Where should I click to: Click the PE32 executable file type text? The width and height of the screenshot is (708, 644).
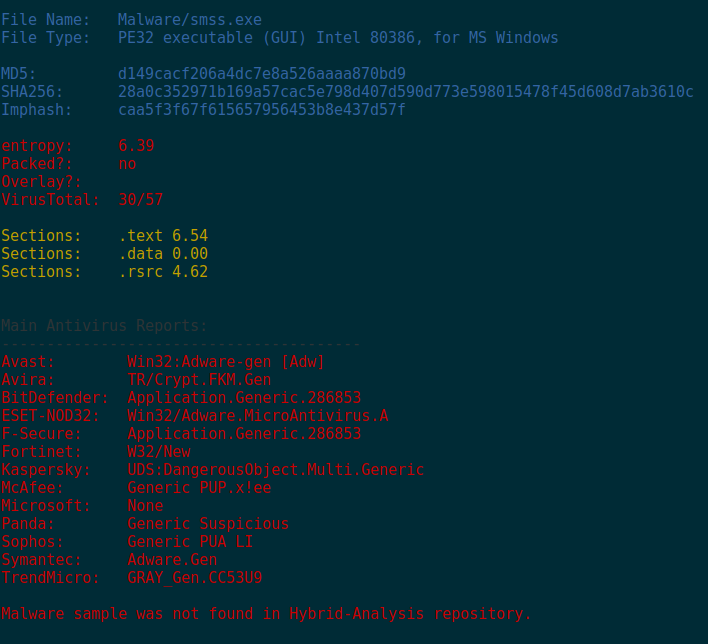coord(338,38)
